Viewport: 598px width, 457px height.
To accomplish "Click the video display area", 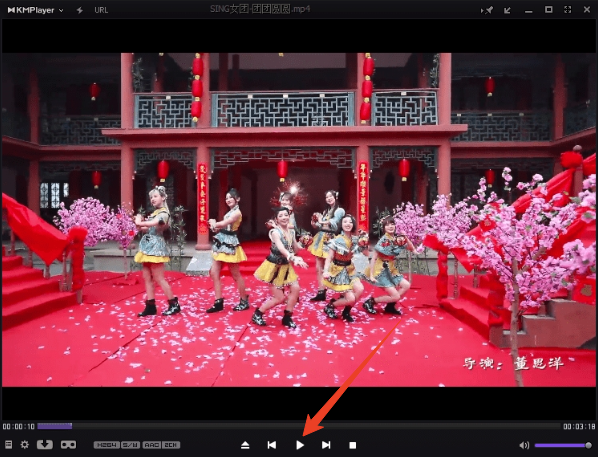I will click(299, 220).
